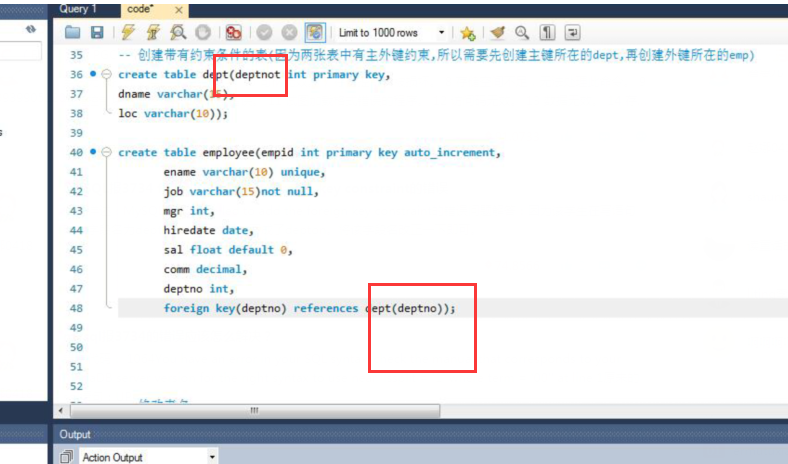788x464 pixels.
Task: Run Explain on the current statement
Action: click(178, 33)
